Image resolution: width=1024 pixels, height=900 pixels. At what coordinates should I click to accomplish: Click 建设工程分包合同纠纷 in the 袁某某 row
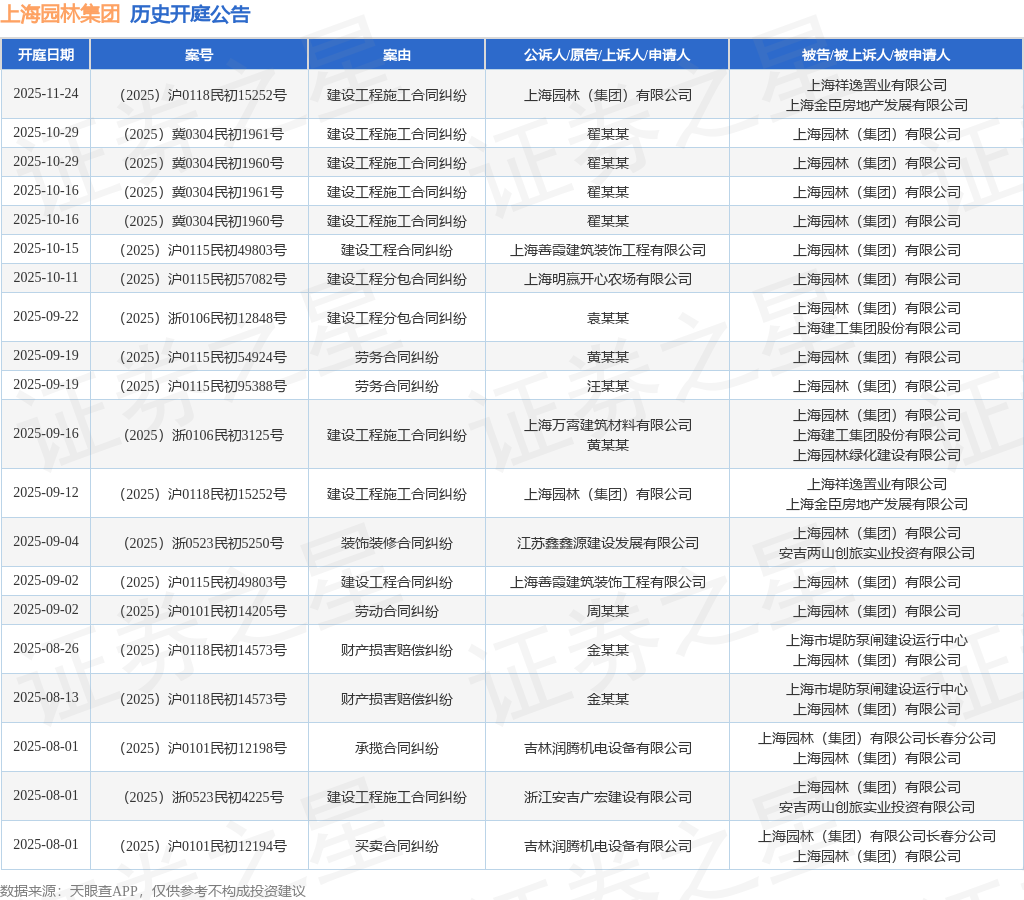[x=396, y=319]
